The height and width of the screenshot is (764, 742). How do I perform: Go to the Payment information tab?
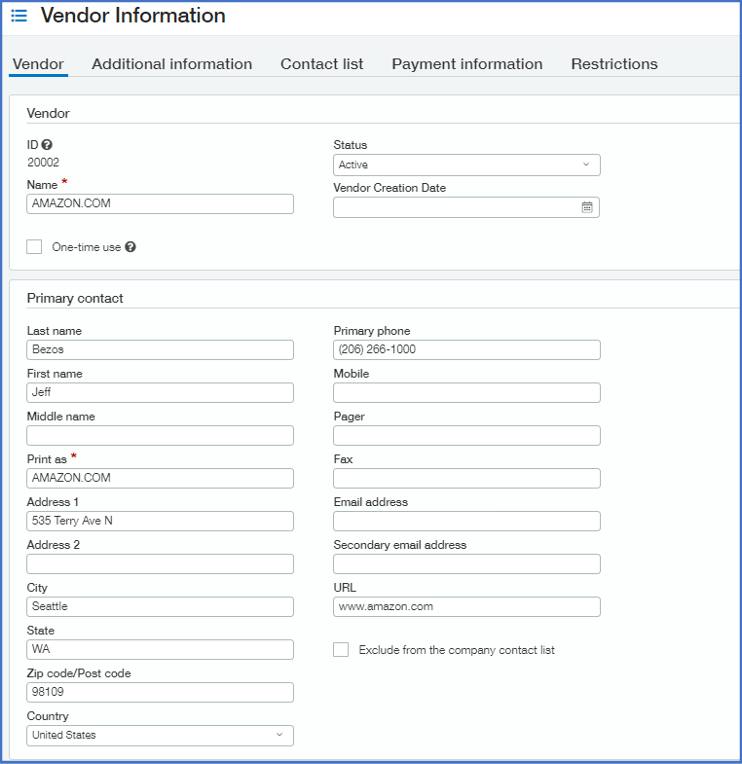467,64
